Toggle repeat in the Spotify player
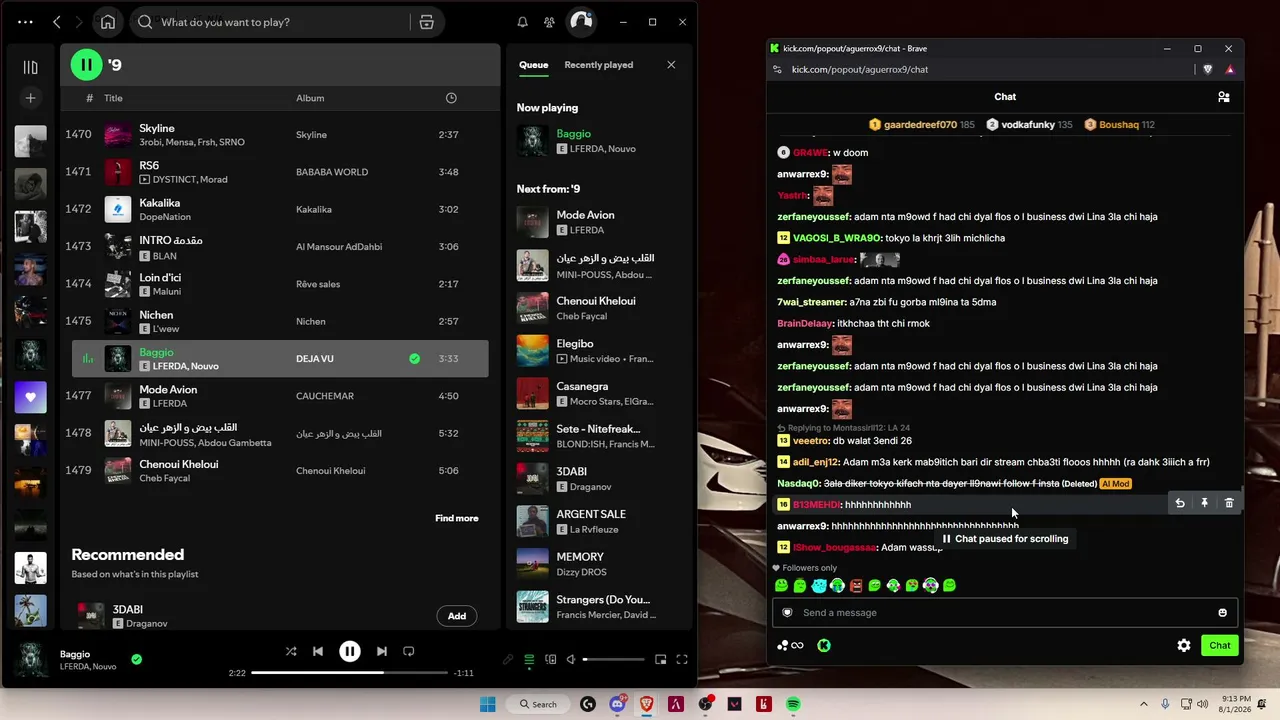Image resolution: width=1280 pixels, height=720 pixels. point(408,651)
